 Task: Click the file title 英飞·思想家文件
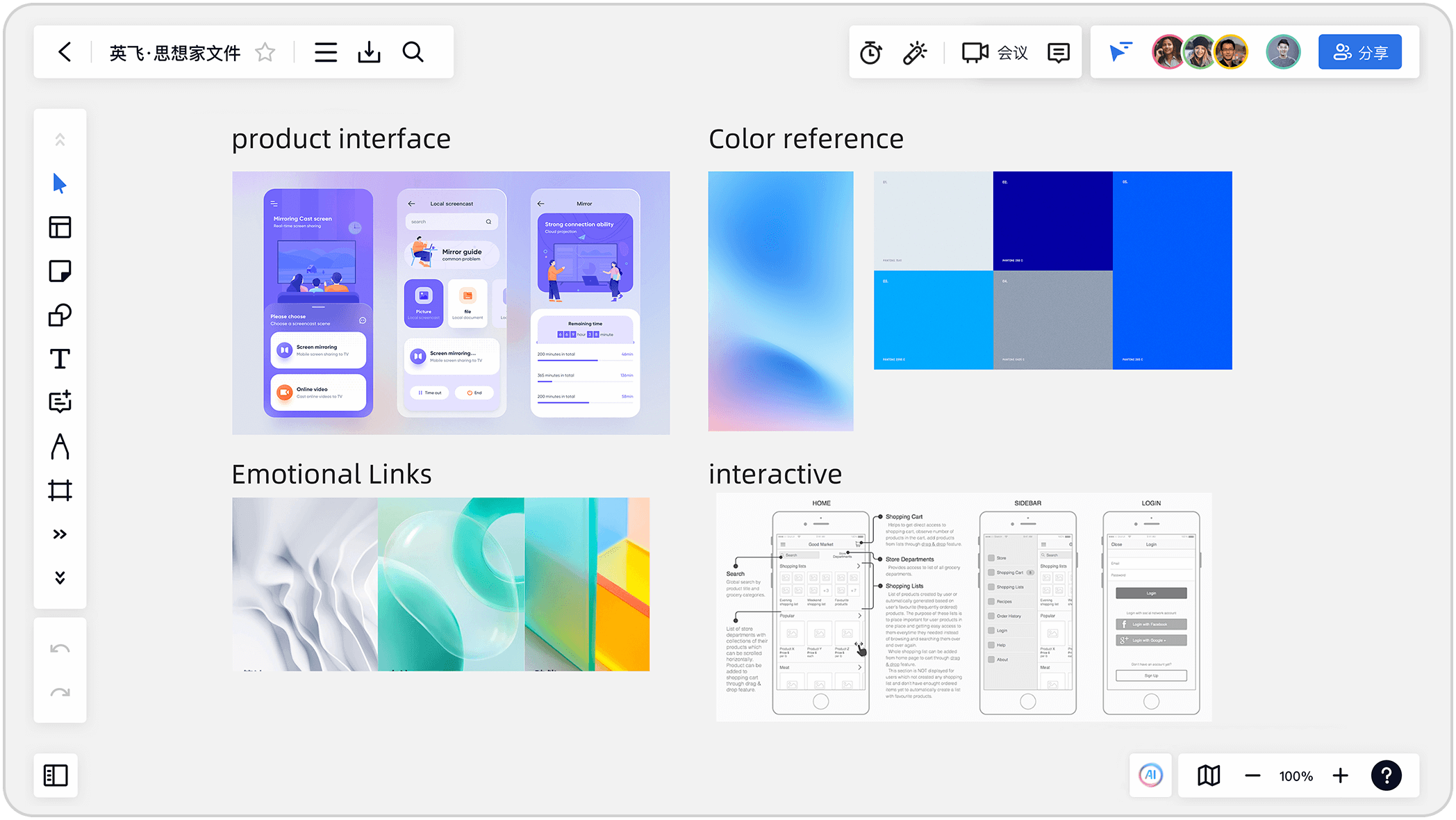(175, 52)
